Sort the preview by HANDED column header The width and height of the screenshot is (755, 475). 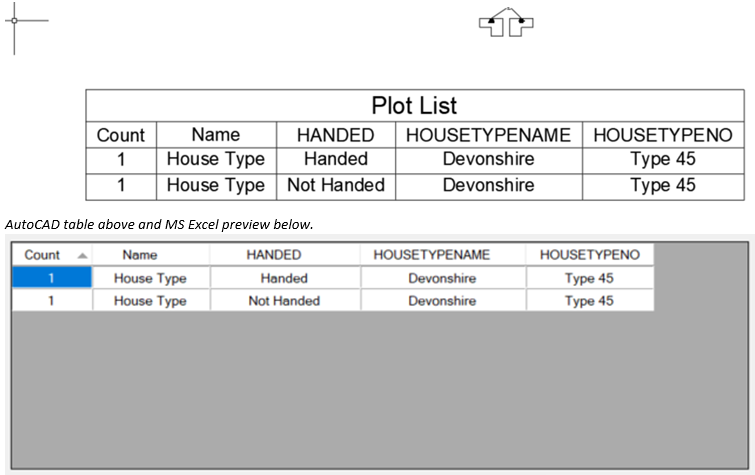tap(285, 254)
